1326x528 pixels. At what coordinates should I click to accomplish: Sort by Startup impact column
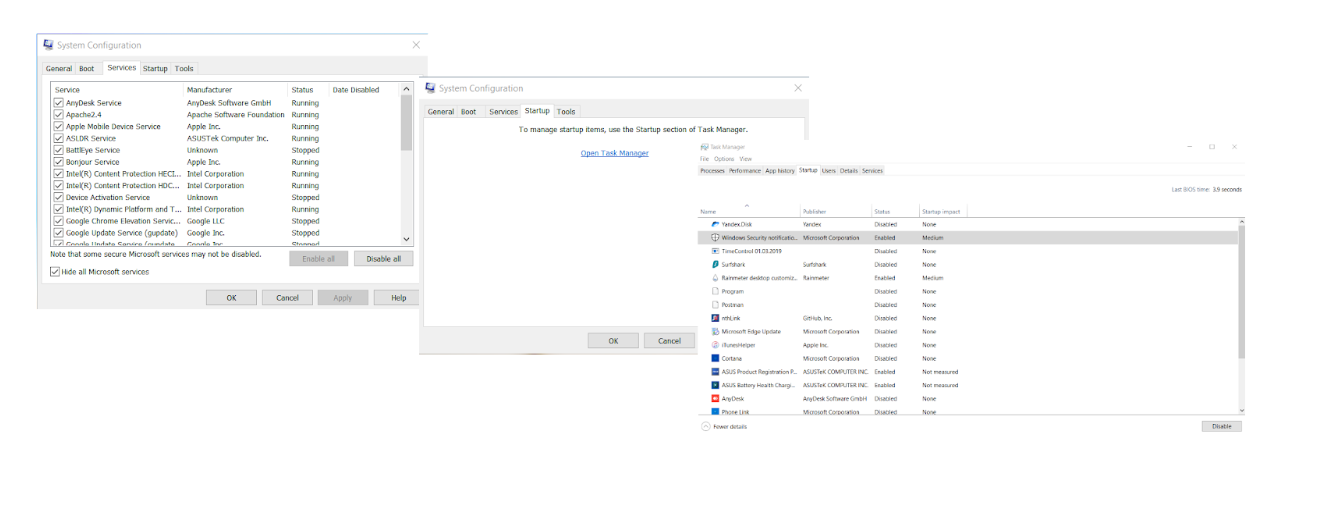(944, 212)
